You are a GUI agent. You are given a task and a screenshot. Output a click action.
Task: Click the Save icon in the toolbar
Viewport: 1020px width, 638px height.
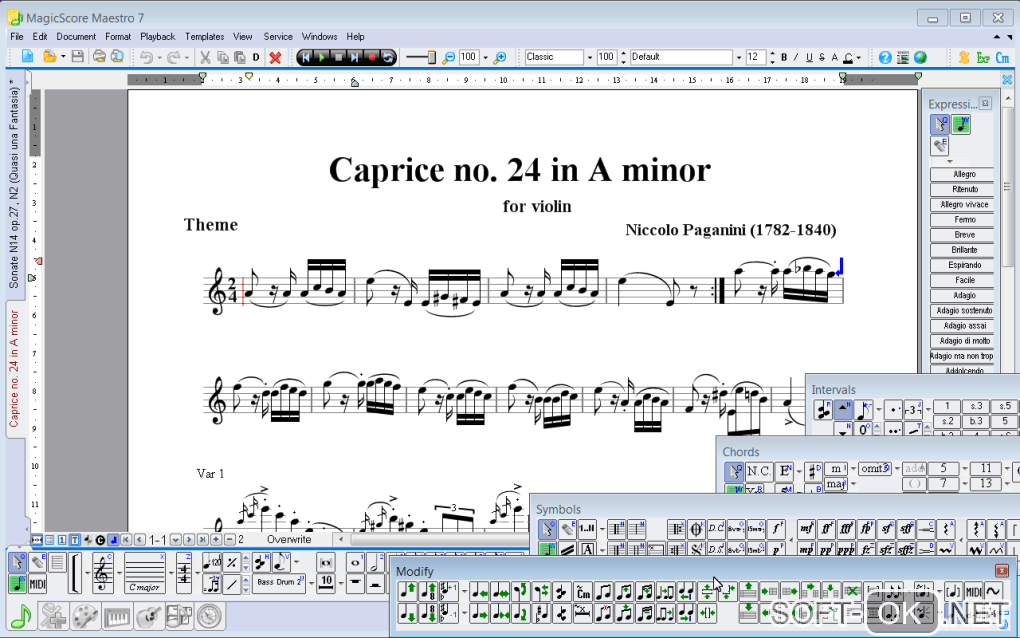78,57
